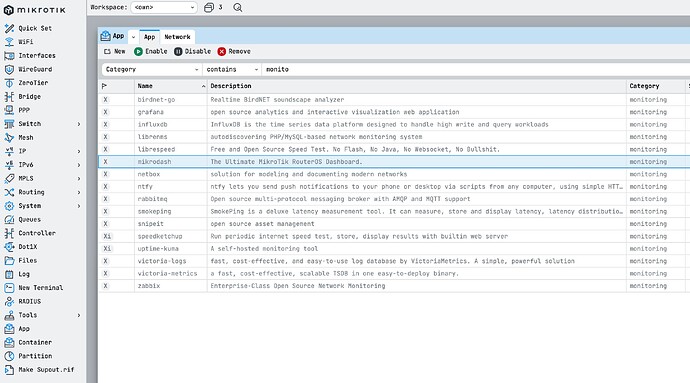Viewport: 690px width, 383px height.
Task: Open Mesh section
Action: point(26,137)
